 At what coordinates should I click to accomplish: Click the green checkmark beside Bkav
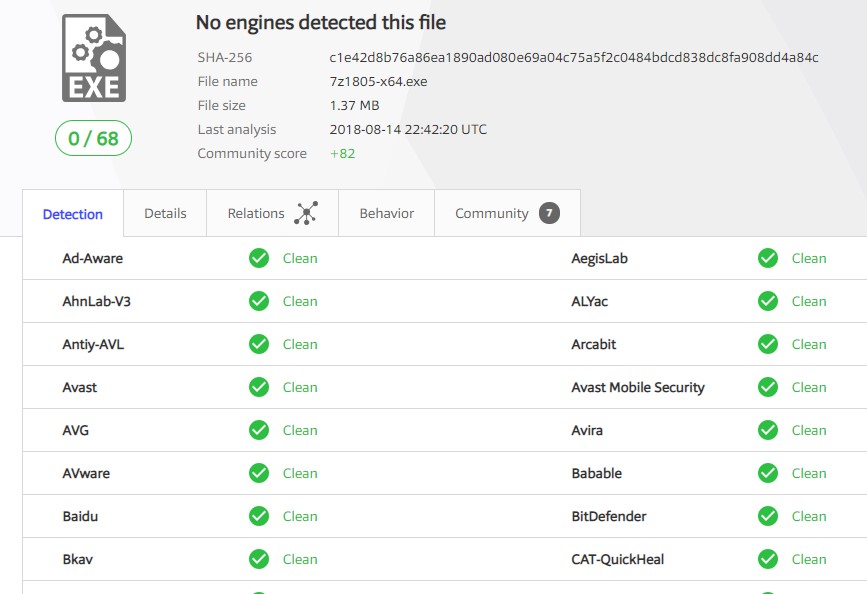pos(258,559)
